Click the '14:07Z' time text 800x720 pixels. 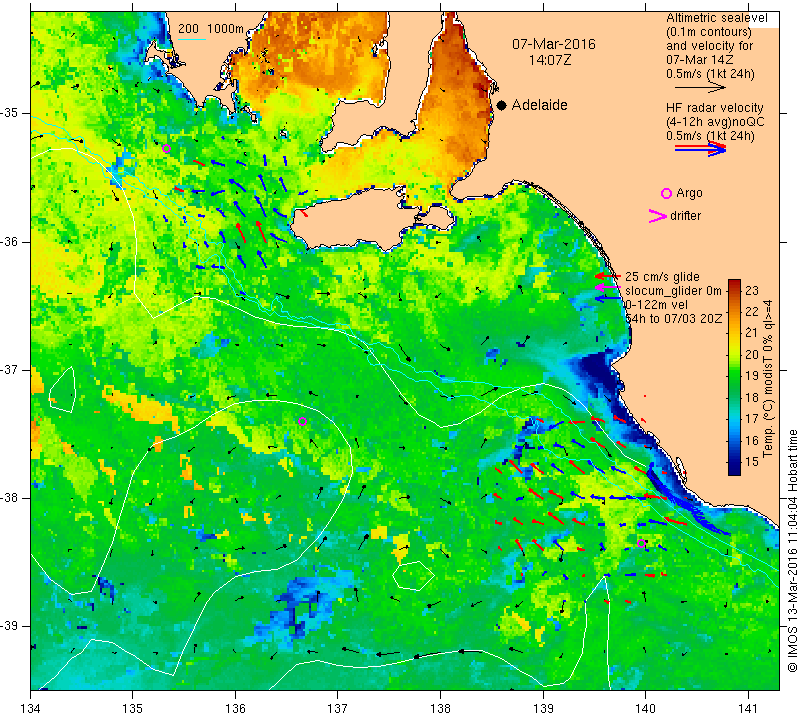[549, 60]
